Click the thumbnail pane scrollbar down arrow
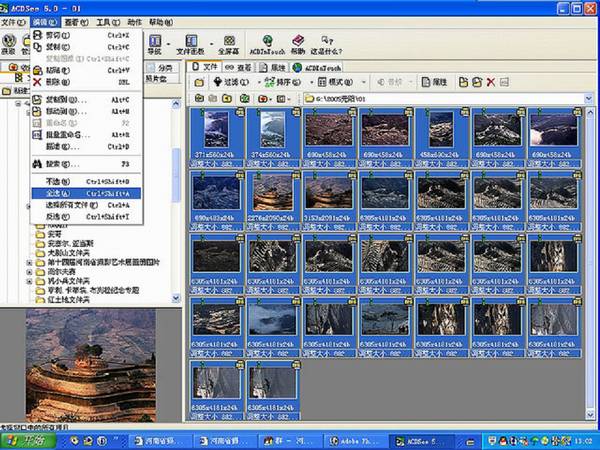Screen dimensions: 600x450 590,415
